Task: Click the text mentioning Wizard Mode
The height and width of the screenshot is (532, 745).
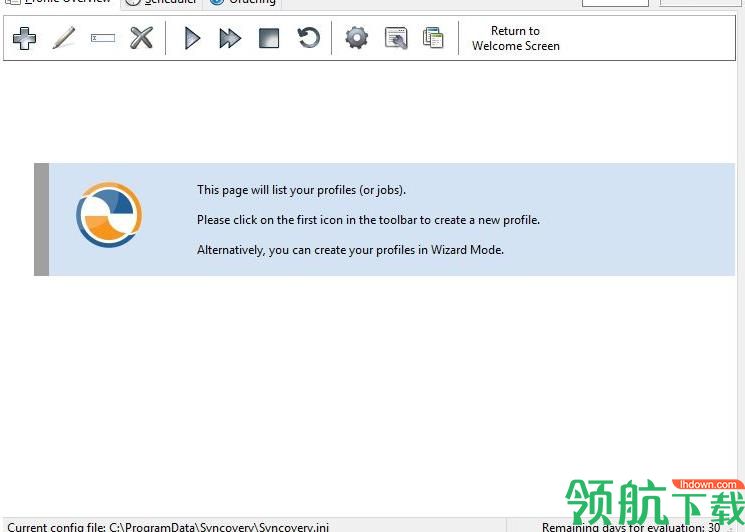Action: pos(351,250)
